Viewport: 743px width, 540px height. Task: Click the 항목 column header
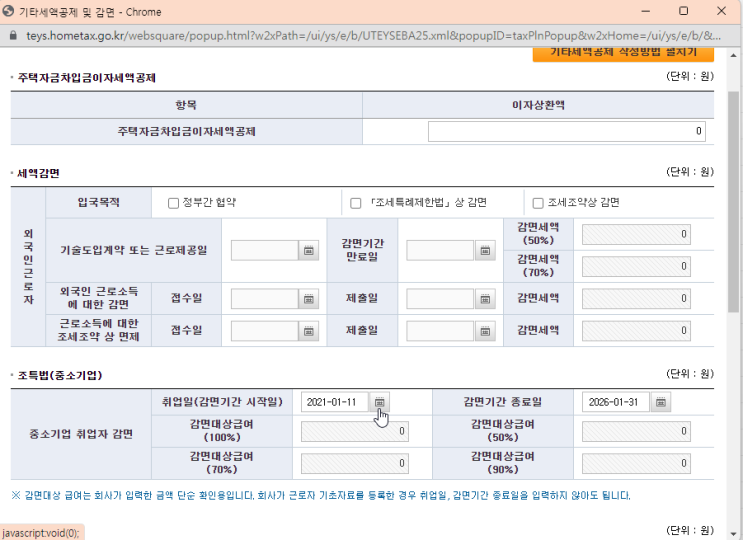[x=186, y=105]
